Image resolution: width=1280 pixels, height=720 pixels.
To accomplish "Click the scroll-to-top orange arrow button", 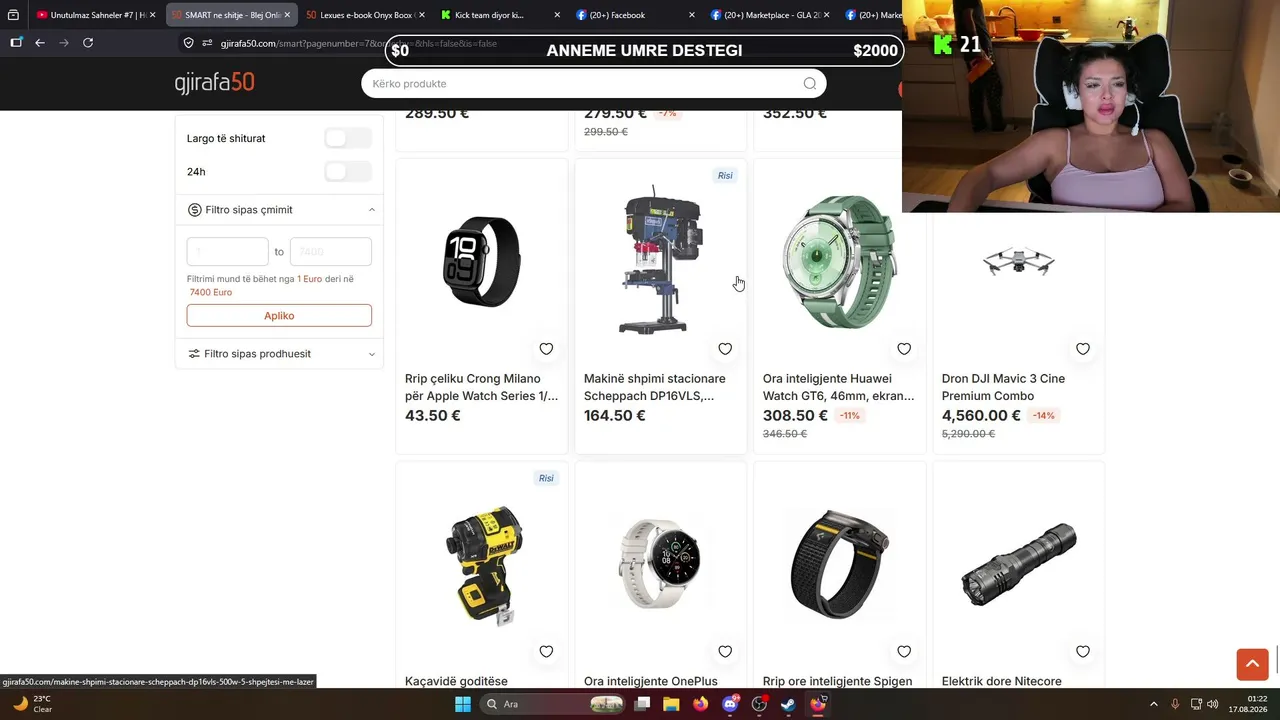I will coord(1252,664).
